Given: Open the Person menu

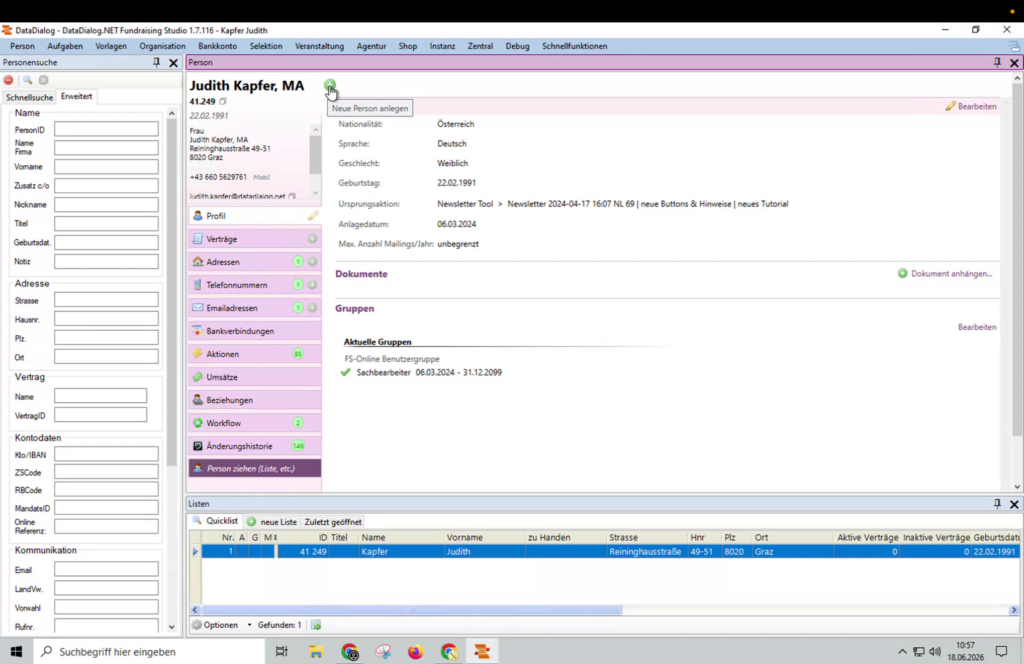Looking at the screenshot, I should coord(22,46).
